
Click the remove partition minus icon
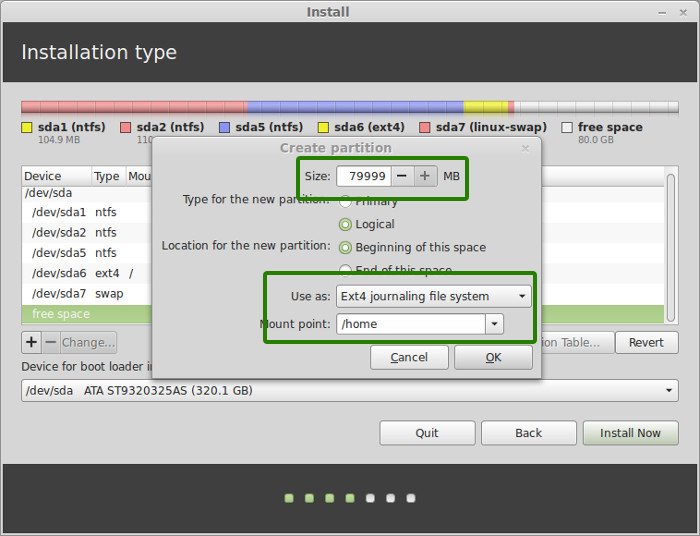pyautogui.click(x=50, y=342)
